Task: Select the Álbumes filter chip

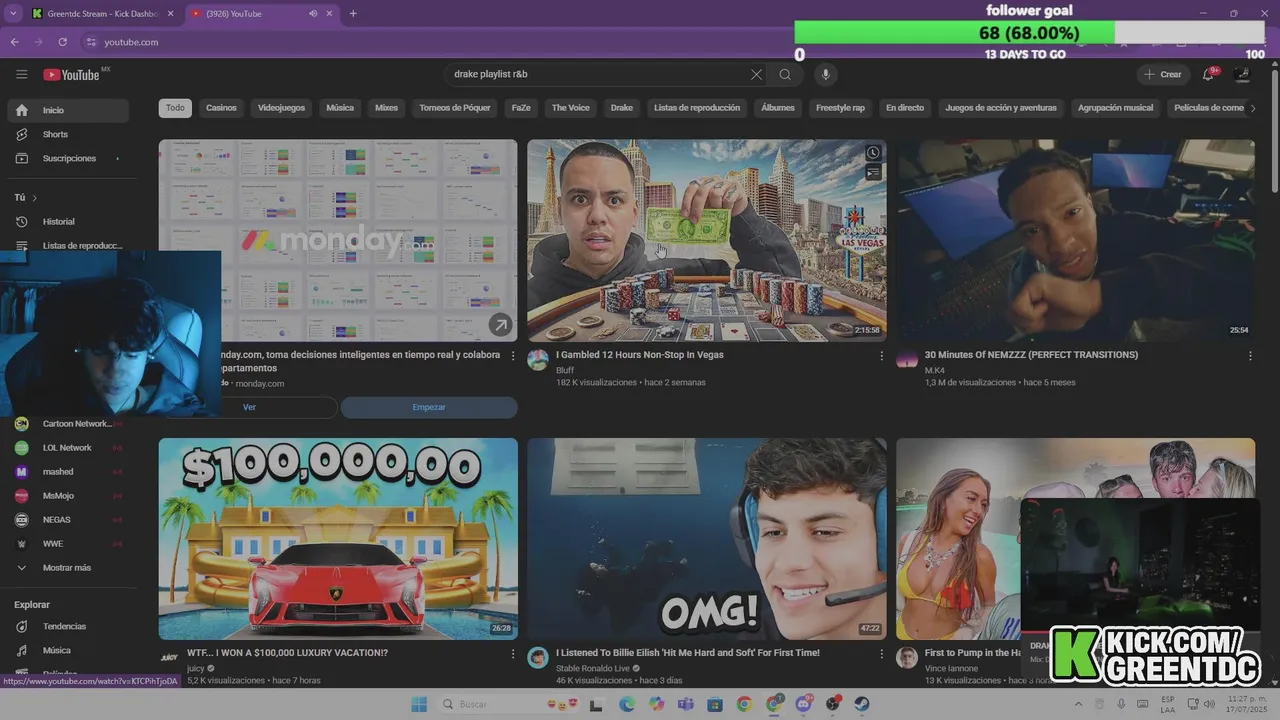Action: click(x=778, y=108)
